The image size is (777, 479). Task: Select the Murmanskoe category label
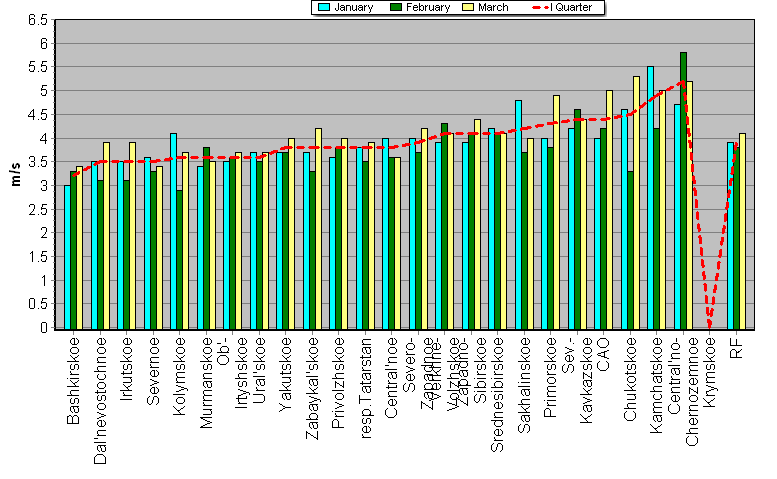[206, 383]
